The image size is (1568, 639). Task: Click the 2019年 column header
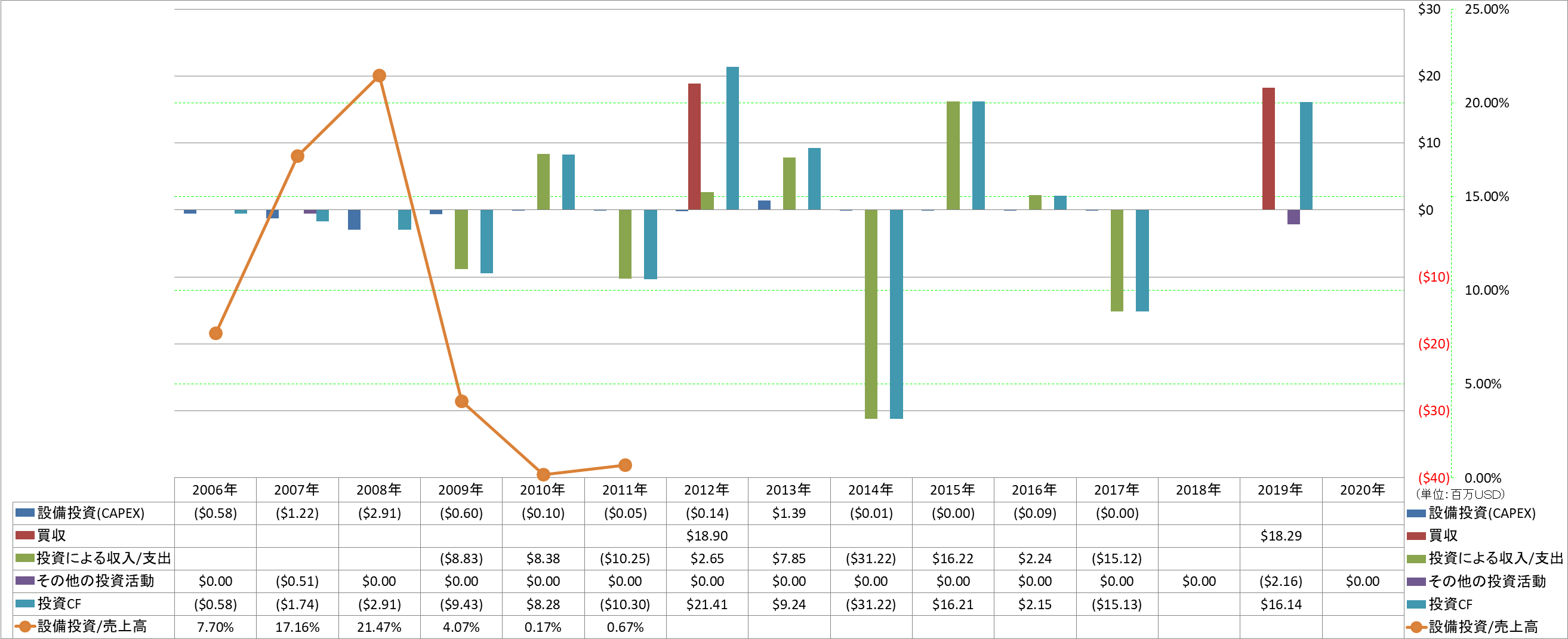click(x=1280, y=490)
